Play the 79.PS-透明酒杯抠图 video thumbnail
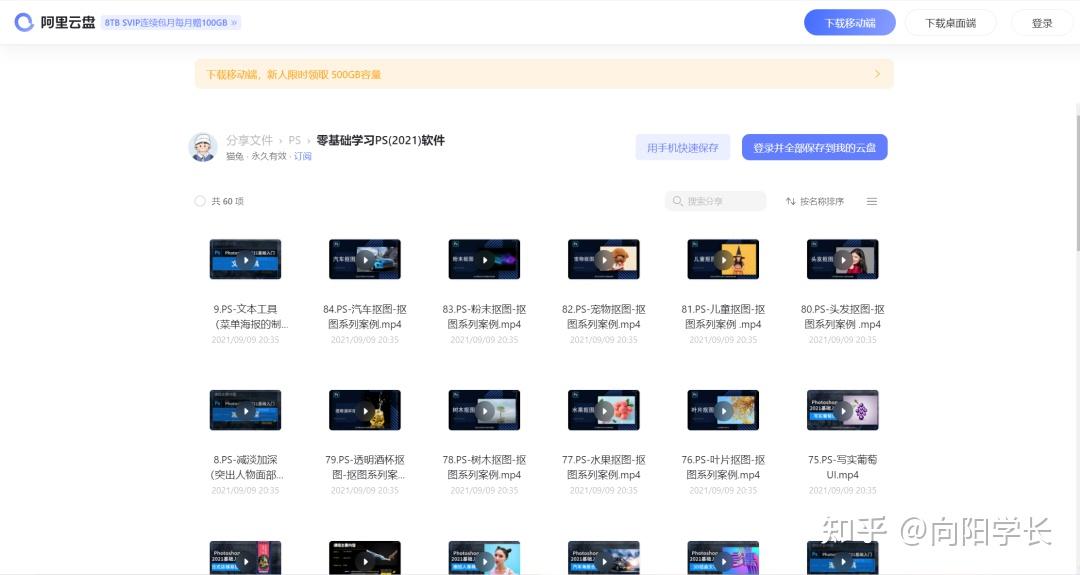This screenshot has height=575, width=1080. [x=365, y=410]
